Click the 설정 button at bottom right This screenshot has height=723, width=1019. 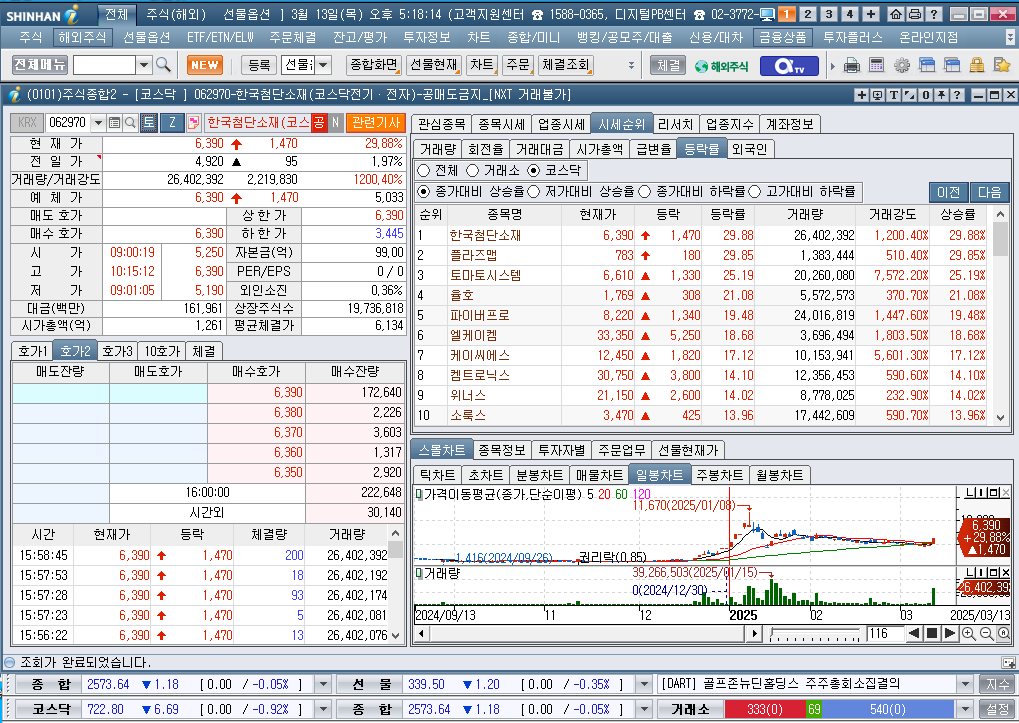click(x=998, y=709)
